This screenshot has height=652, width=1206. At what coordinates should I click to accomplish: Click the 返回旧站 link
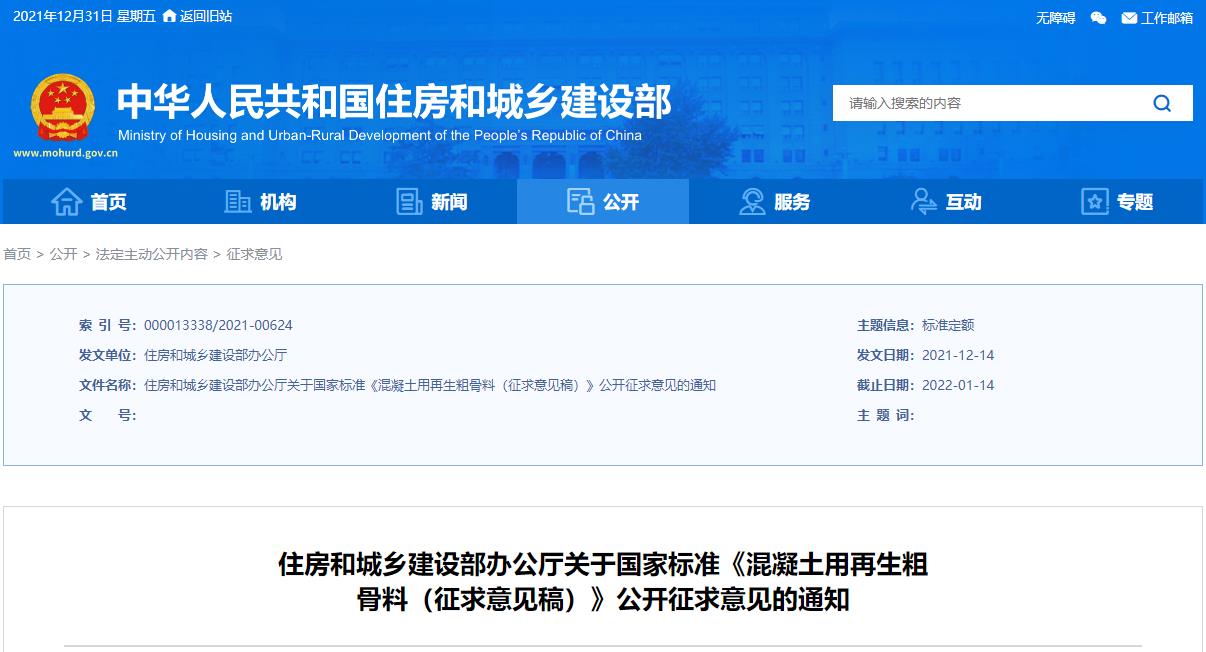point(206,16)
